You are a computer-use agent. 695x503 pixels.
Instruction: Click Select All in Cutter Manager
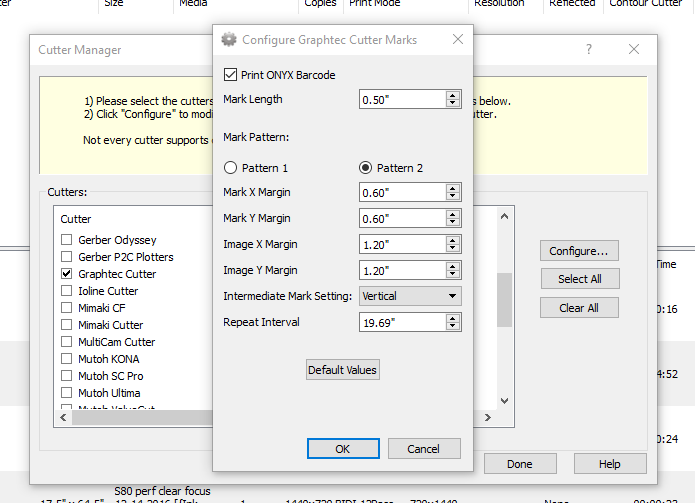click(x=580, y=279)
